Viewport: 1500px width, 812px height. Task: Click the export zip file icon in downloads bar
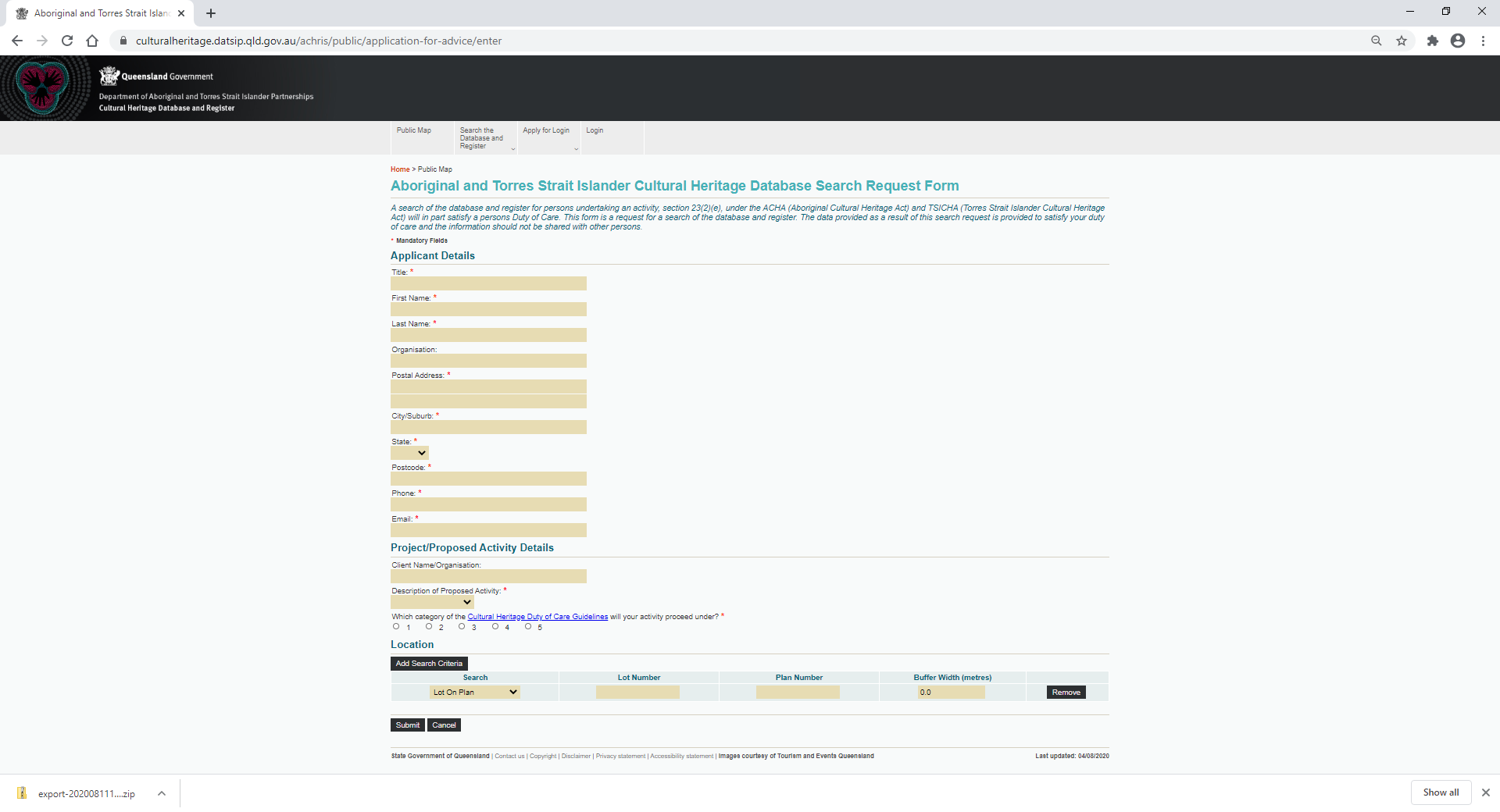coord(22,793)
